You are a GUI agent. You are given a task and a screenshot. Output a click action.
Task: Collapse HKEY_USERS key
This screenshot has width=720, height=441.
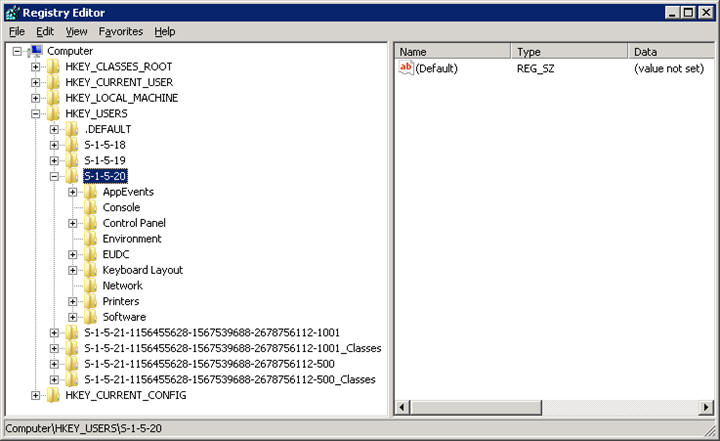35,114
